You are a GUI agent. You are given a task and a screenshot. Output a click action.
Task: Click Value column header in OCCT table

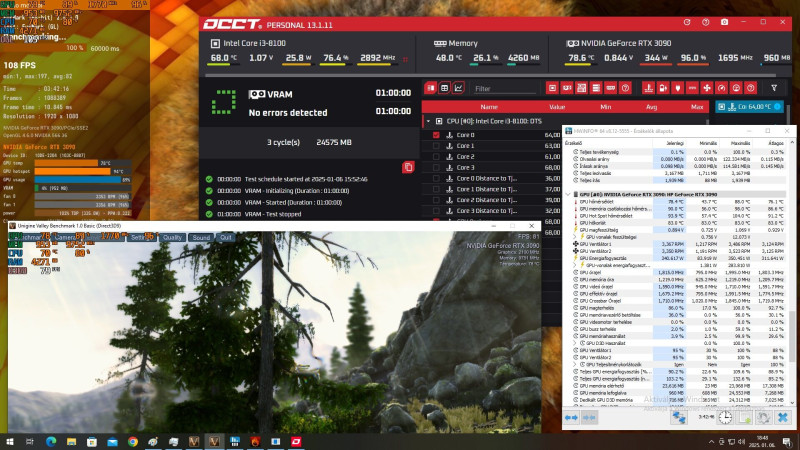(x=557, y=107)
